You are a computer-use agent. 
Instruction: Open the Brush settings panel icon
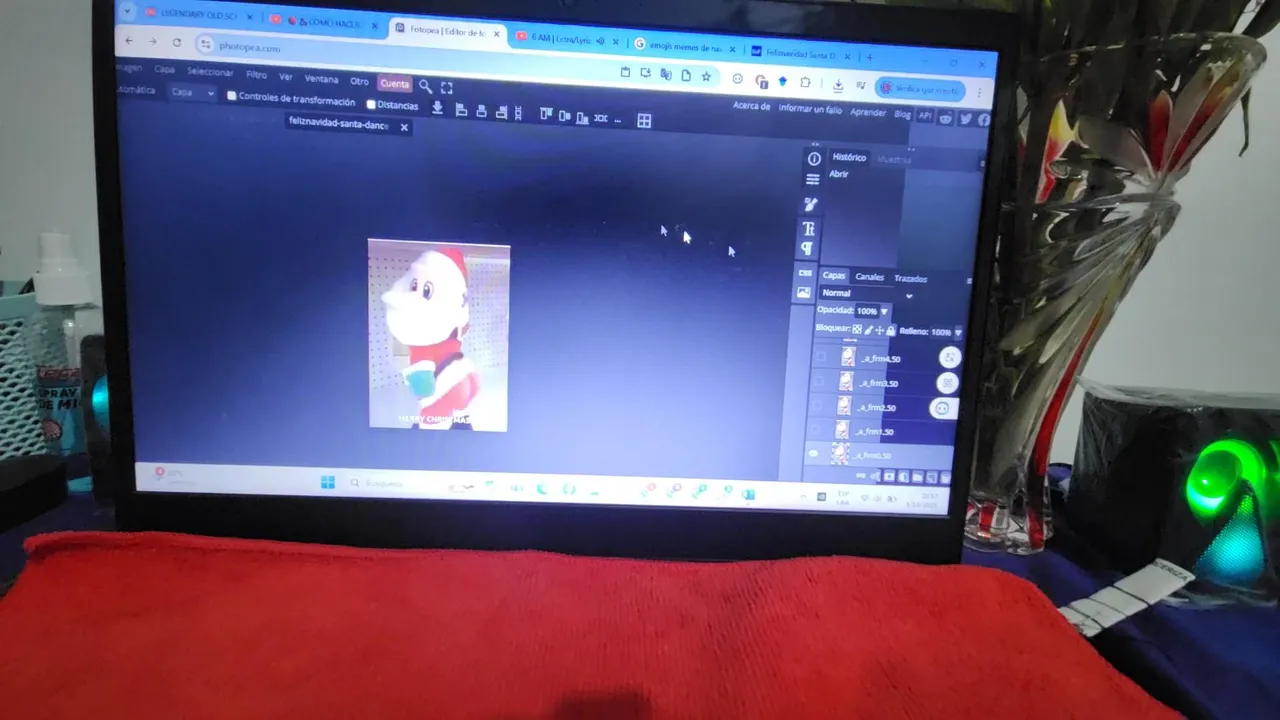(810, 204)
